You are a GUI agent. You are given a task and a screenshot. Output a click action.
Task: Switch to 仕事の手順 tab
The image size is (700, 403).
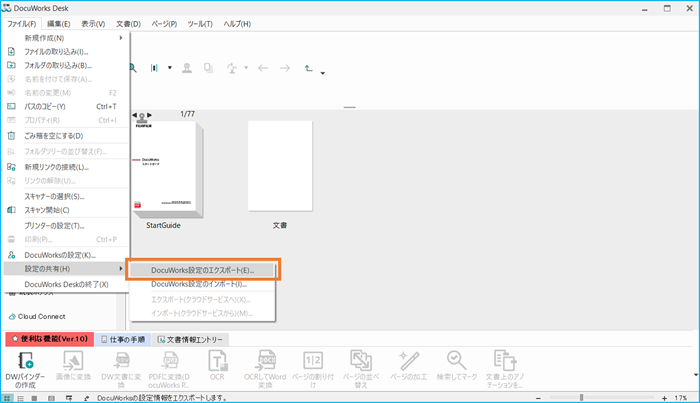(123, 340)
